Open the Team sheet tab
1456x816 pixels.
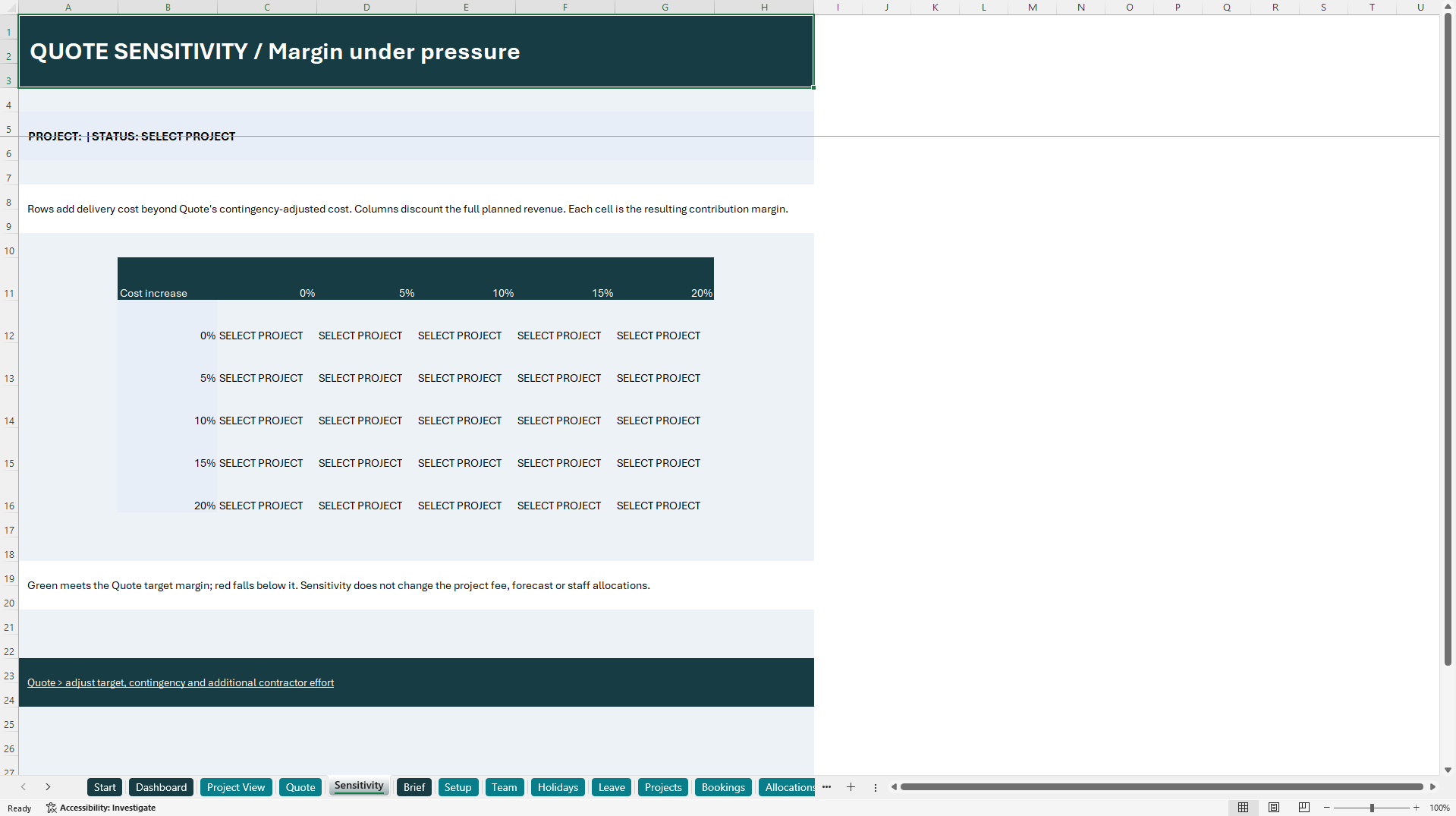click(504, 787)
